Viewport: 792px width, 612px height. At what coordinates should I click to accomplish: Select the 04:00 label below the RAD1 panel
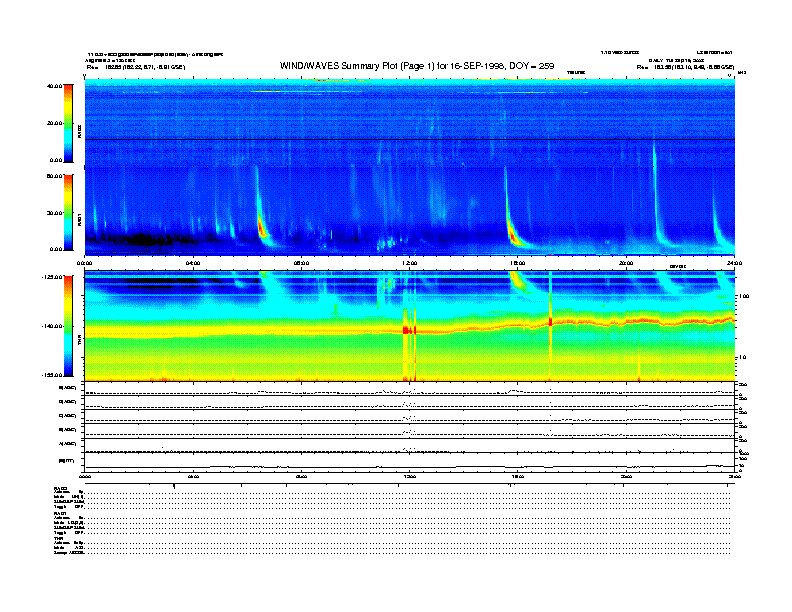(x=193, y=262)
